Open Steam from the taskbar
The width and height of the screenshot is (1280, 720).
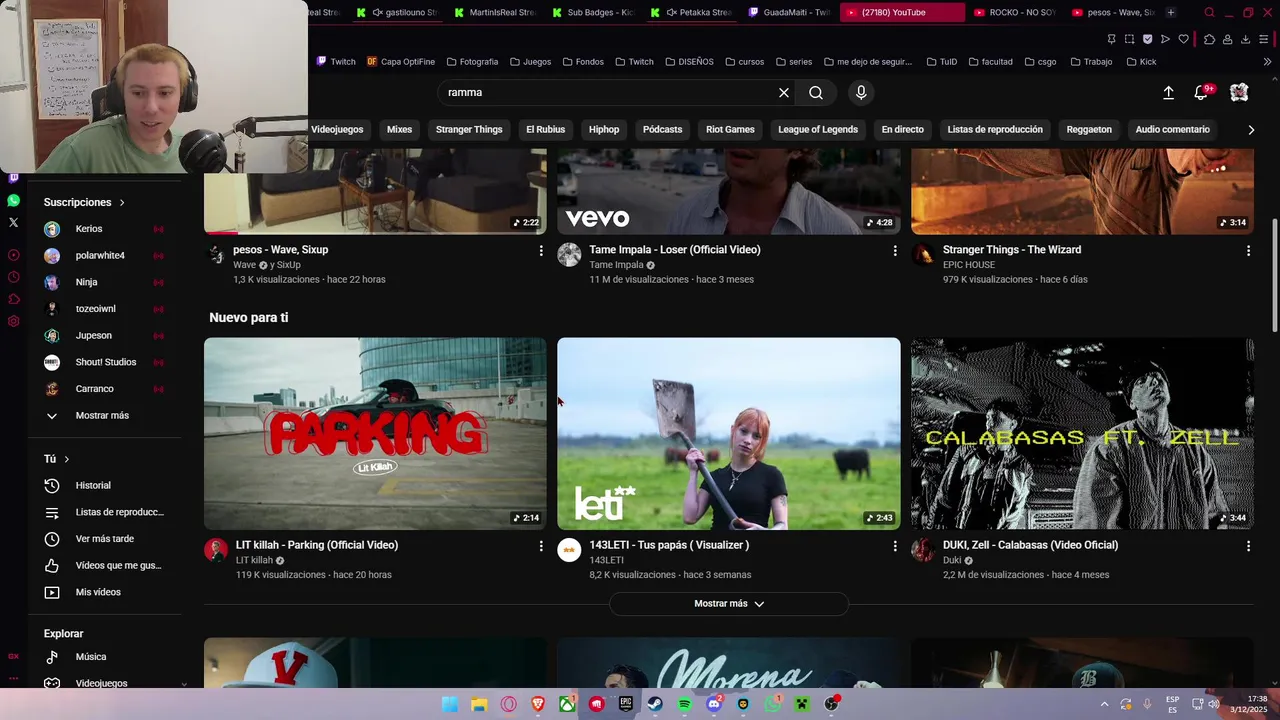pos(655,704)
